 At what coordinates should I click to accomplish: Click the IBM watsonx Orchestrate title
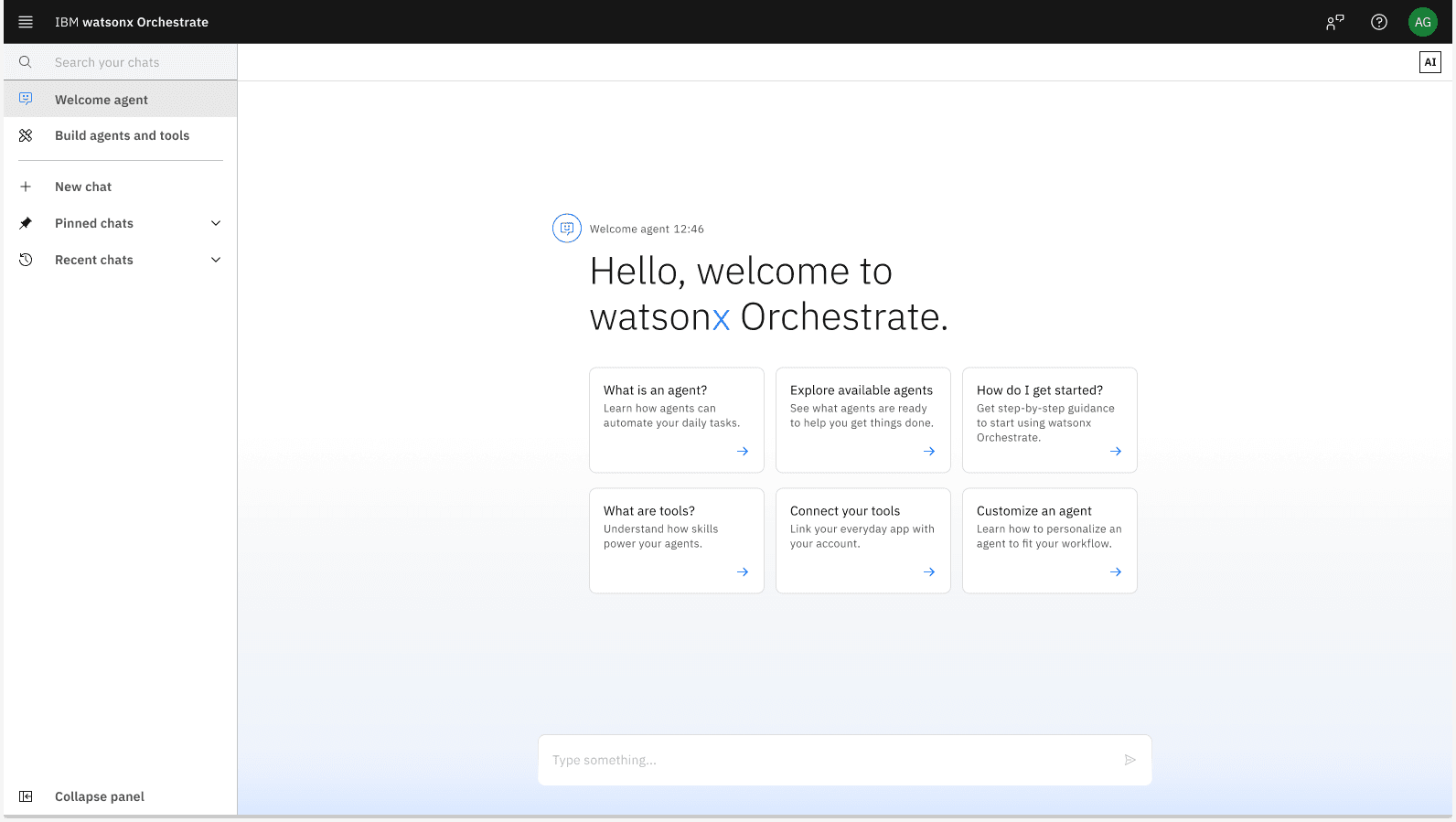(132, 22)
